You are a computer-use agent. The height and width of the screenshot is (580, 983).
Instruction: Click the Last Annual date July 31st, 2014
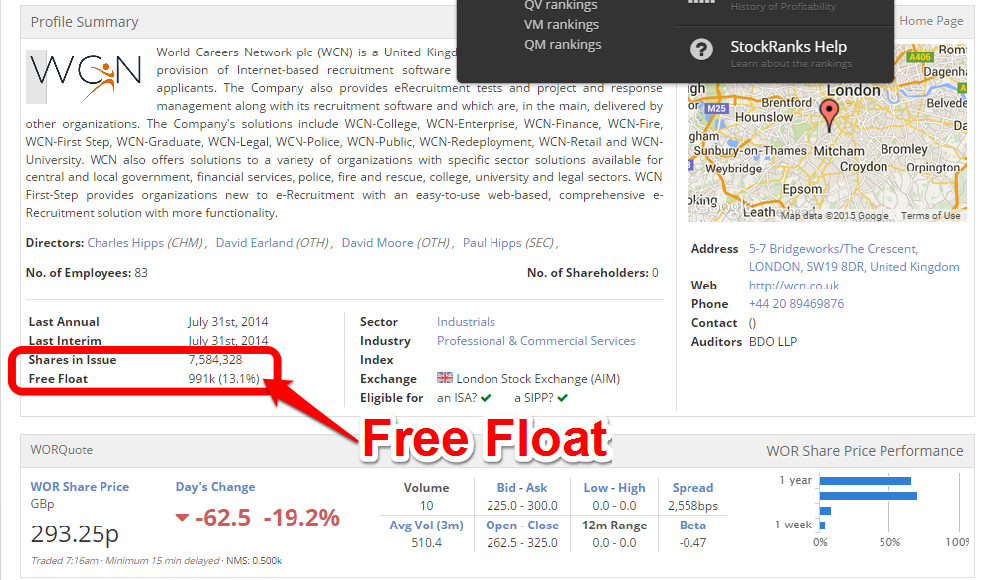pos(228,322)
